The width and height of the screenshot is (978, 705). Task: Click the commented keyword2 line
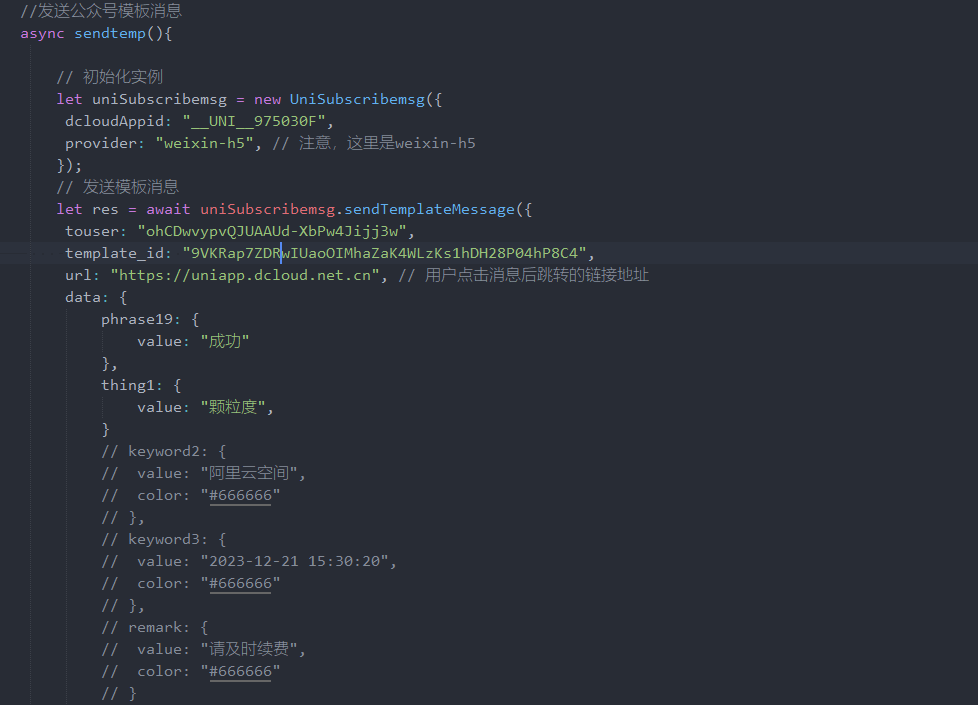164,451
